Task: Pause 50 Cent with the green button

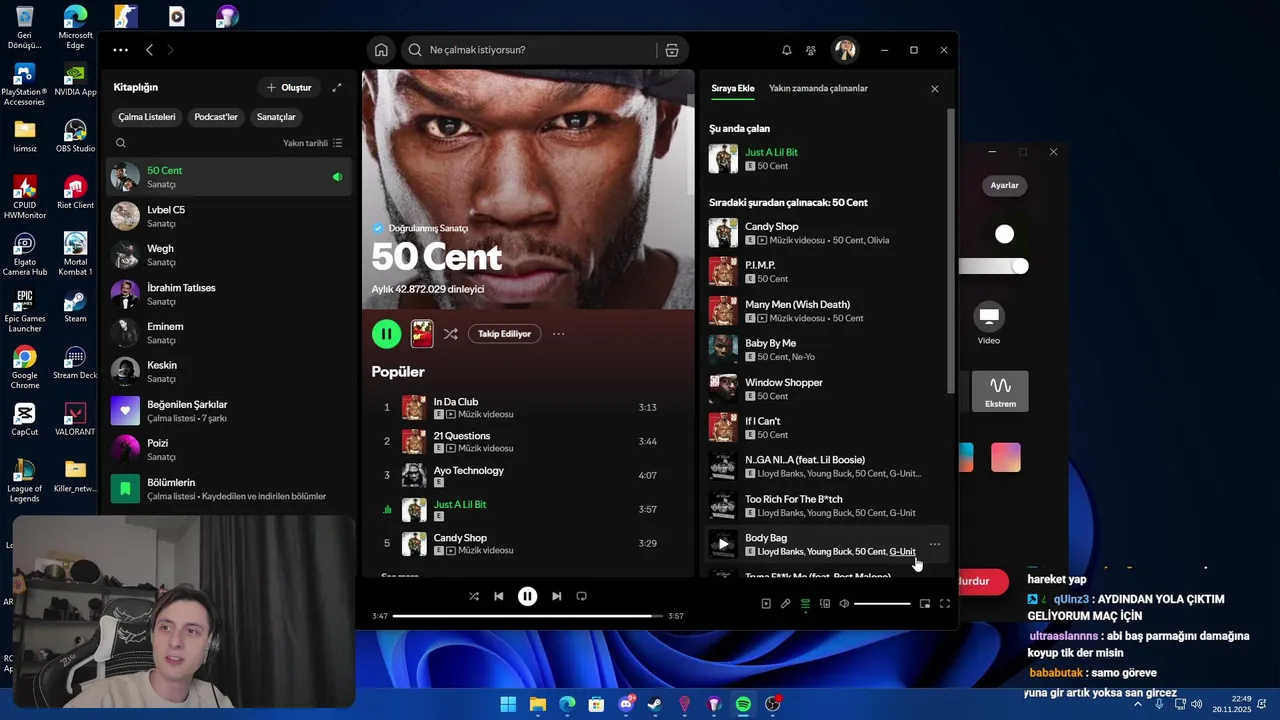Action: pyautogui.click(x=386, y=334)
